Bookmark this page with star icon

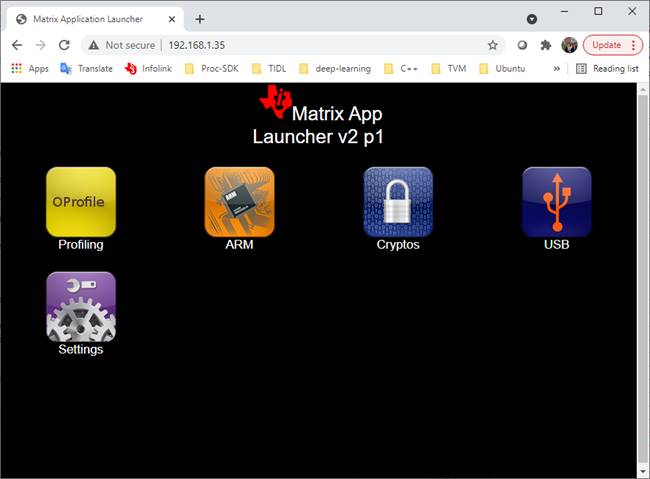[x=492, y=45]
